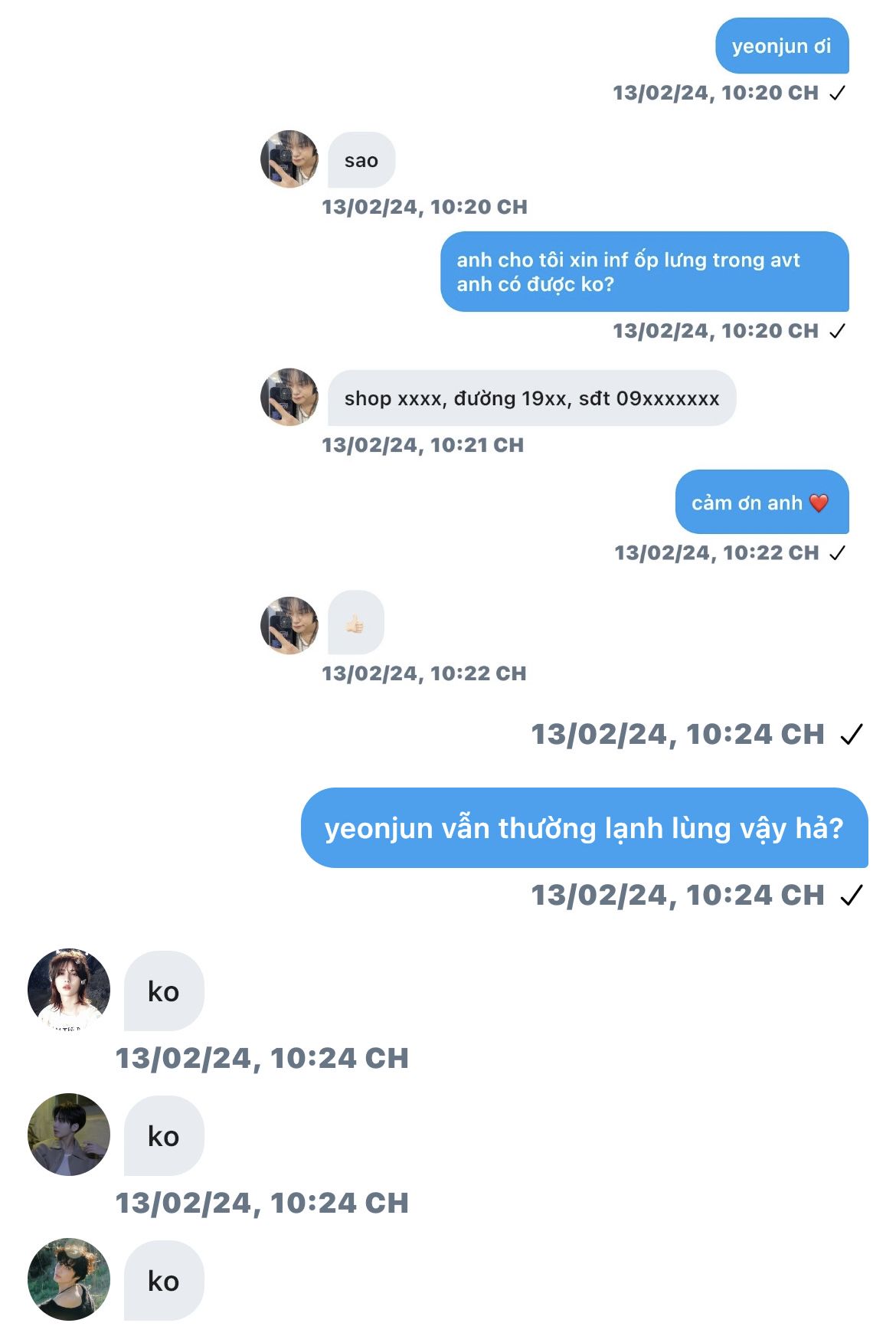The image size is (896, 1333).
Task: Click the 'cảm ơn anh' message bubble
Action: pyautogui.click(x=762, y=503)
